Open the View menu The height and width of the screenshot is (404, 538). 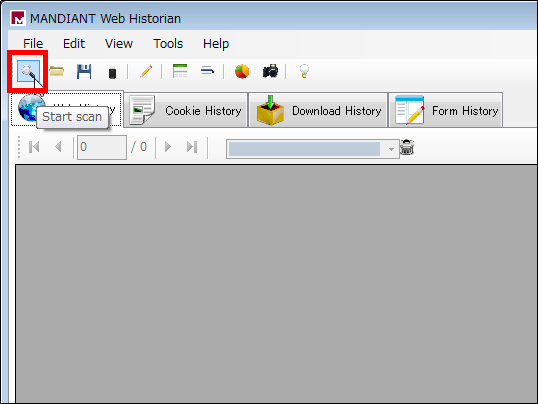tap(119, 44)
